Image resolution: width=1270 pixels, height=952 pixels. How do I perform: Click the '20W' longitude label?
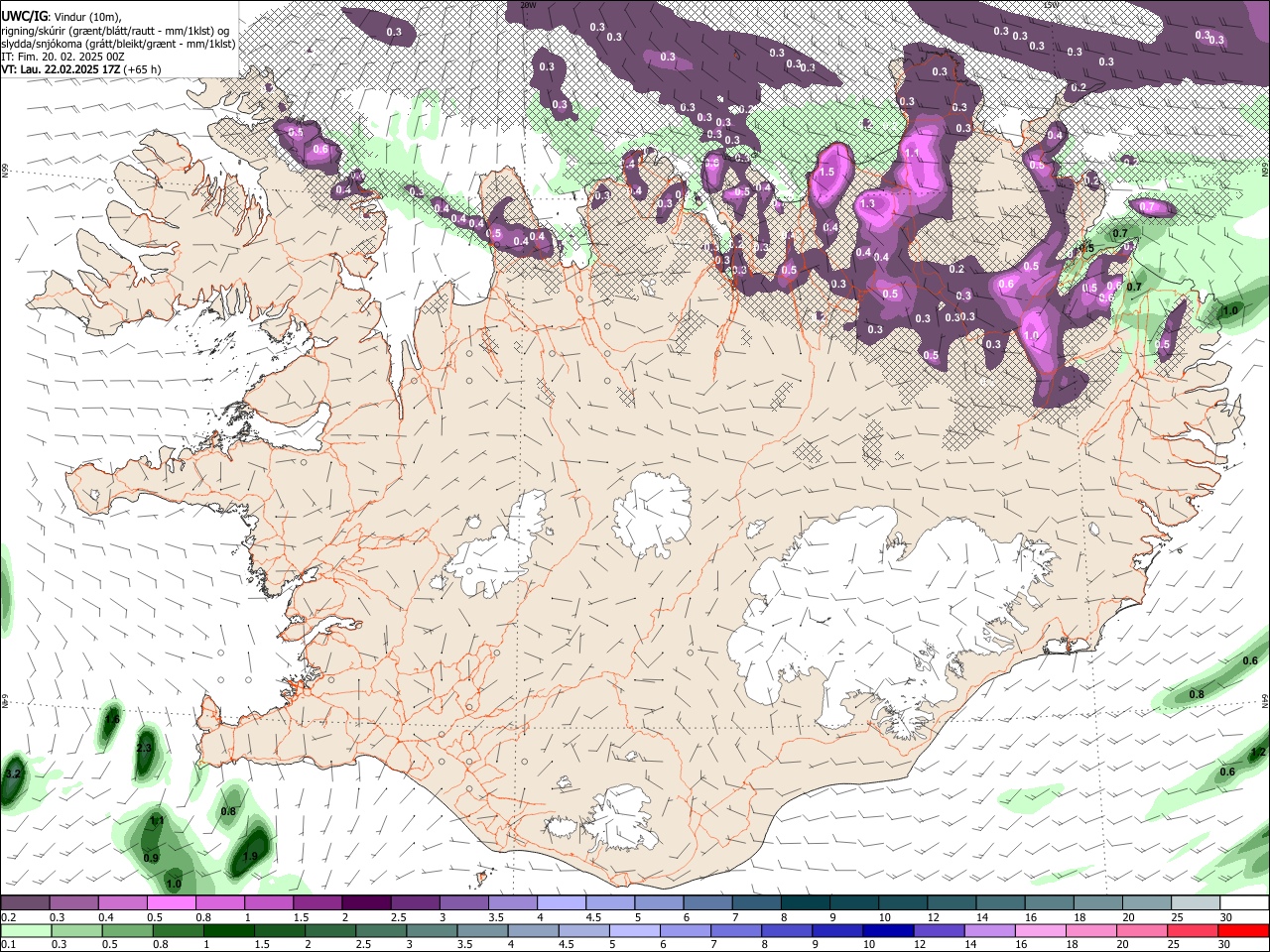529,5
